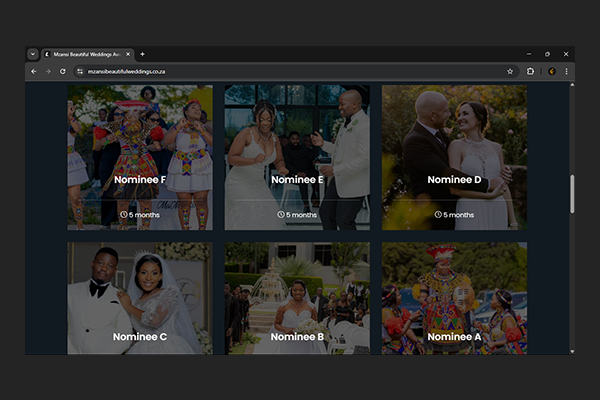The height and width of the screenshot is (400, 600).
Task: Minimize the browser window
Action: pyautogui.click(x=529, y=54)
